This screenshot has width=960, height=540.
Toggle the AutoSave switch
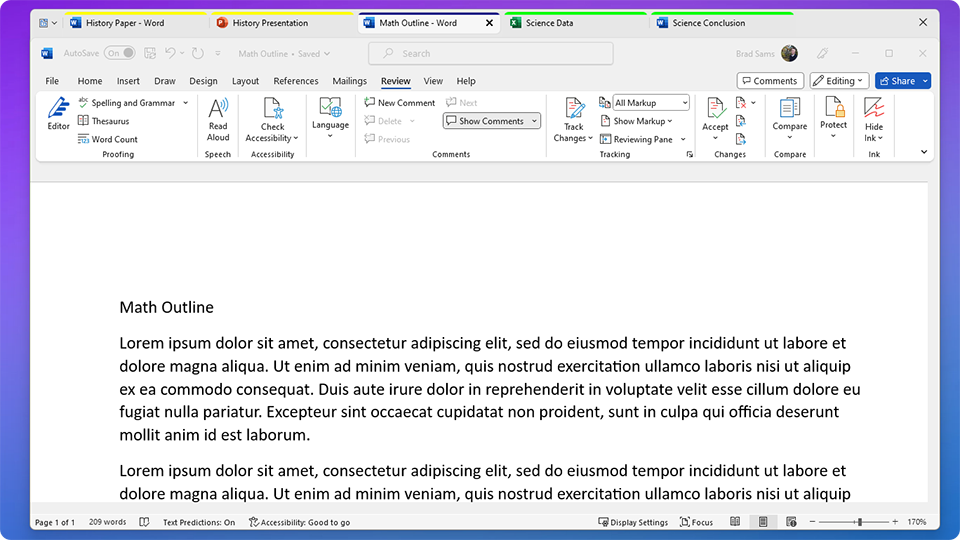pos(119,53)
